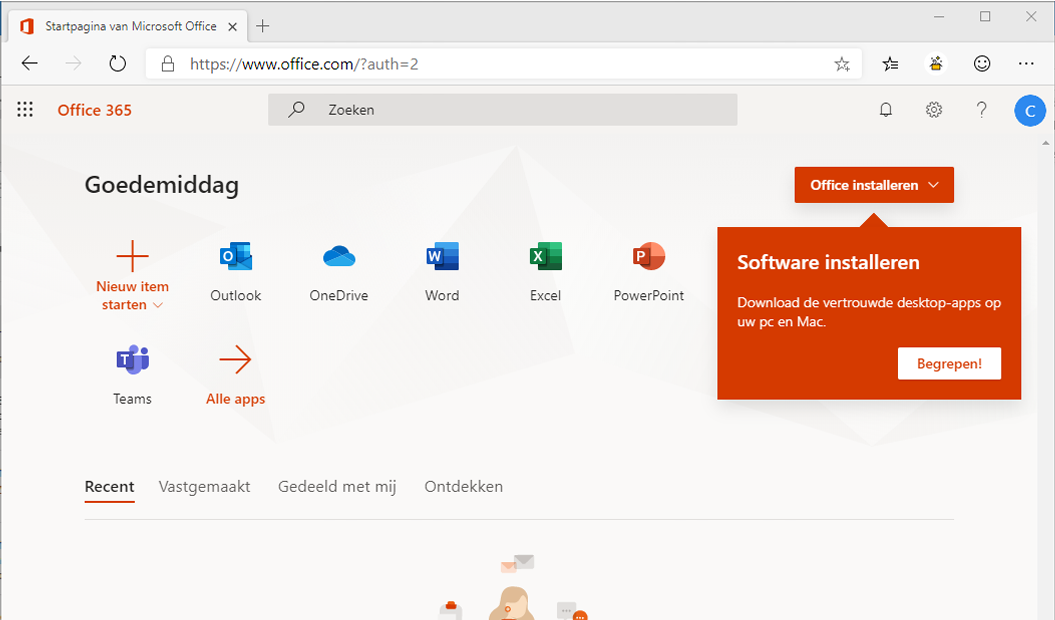Screen dimensions: 1055x620
Task: Open the settings gear
Action: coord(934,110)
